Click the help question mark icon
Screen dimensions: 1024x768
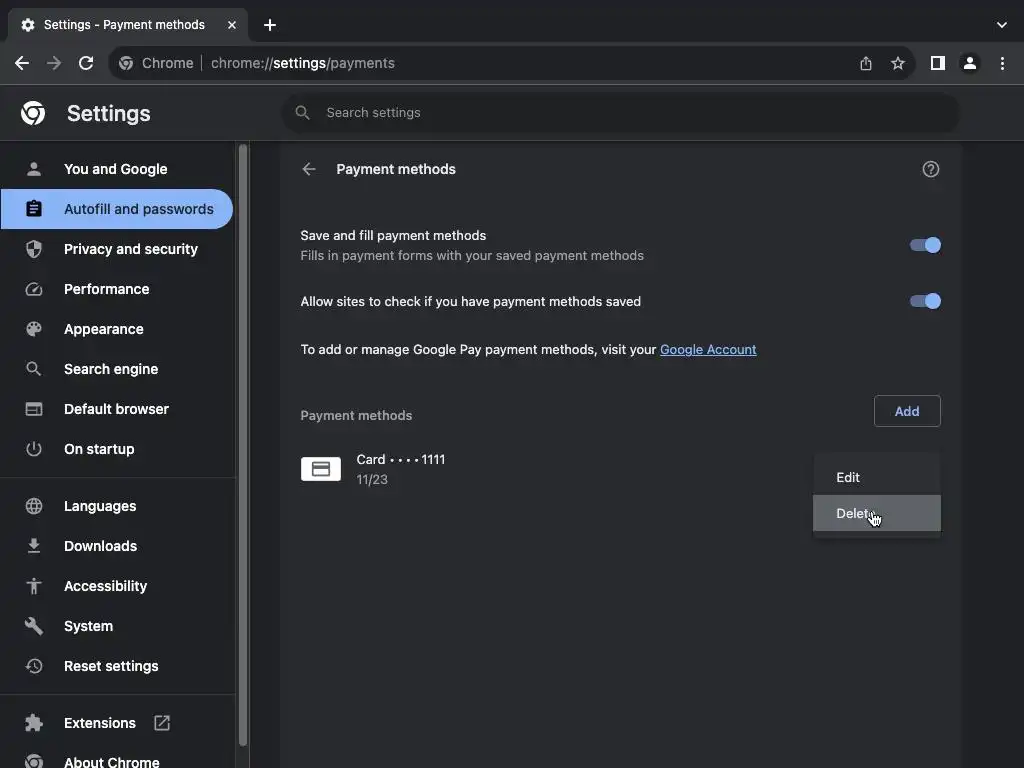pyautogui.click(x=931, y=169)
